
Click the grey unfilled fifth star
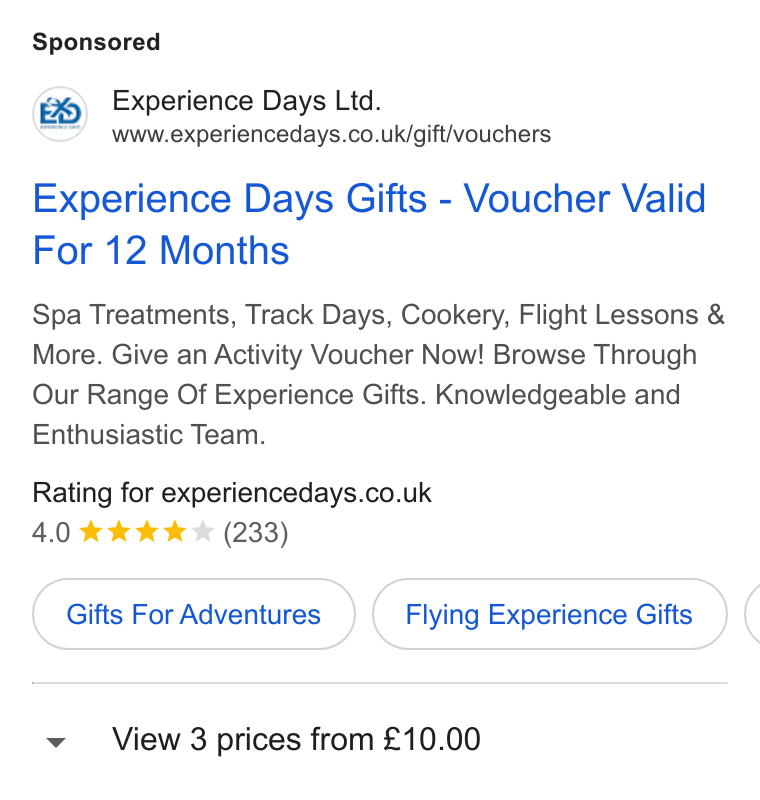(x=202, y=531)
